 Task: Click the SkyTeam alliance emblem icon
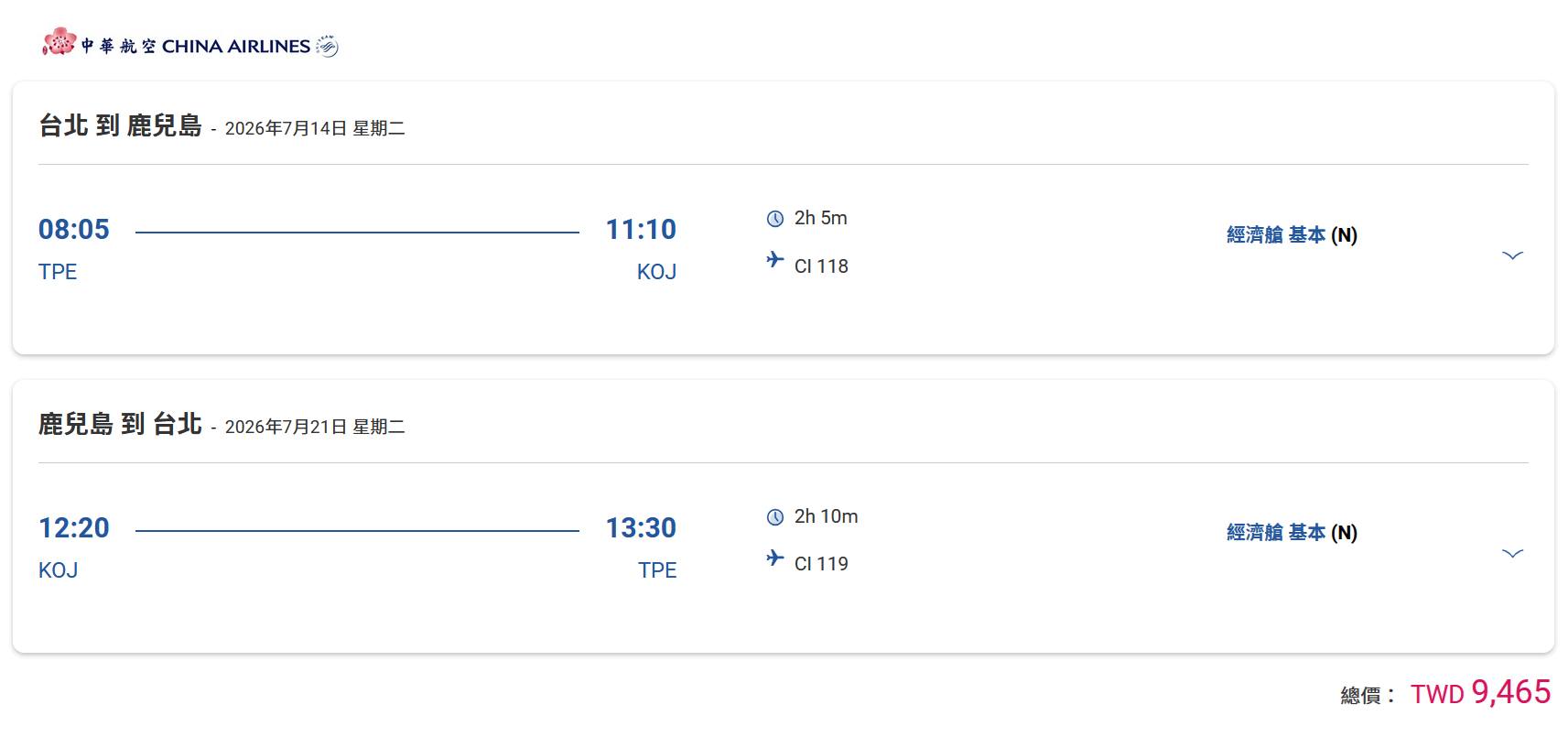click(327, 47)
